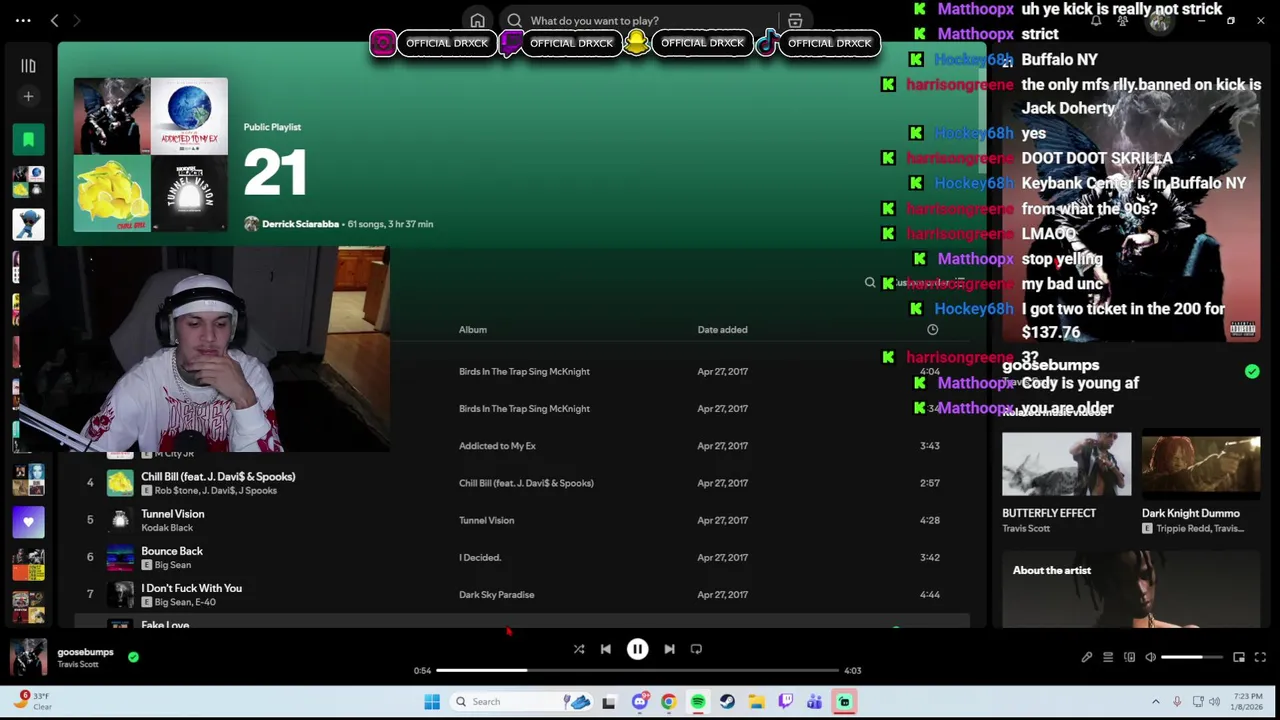Open Liked Songs heart tile in sidebar
This screenshot has height=720, width=1280.
point(28,522)
